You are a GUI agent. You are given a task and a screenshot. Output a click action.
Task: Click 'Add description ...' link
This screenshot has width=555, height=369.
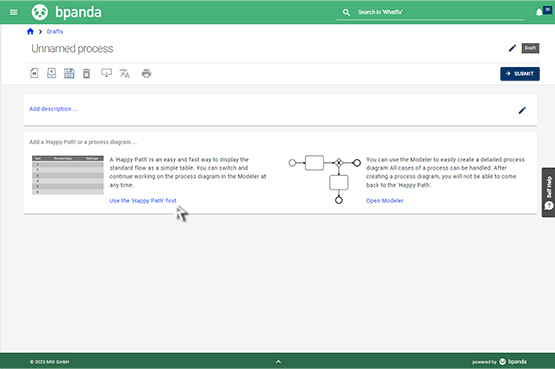(53, 109)
